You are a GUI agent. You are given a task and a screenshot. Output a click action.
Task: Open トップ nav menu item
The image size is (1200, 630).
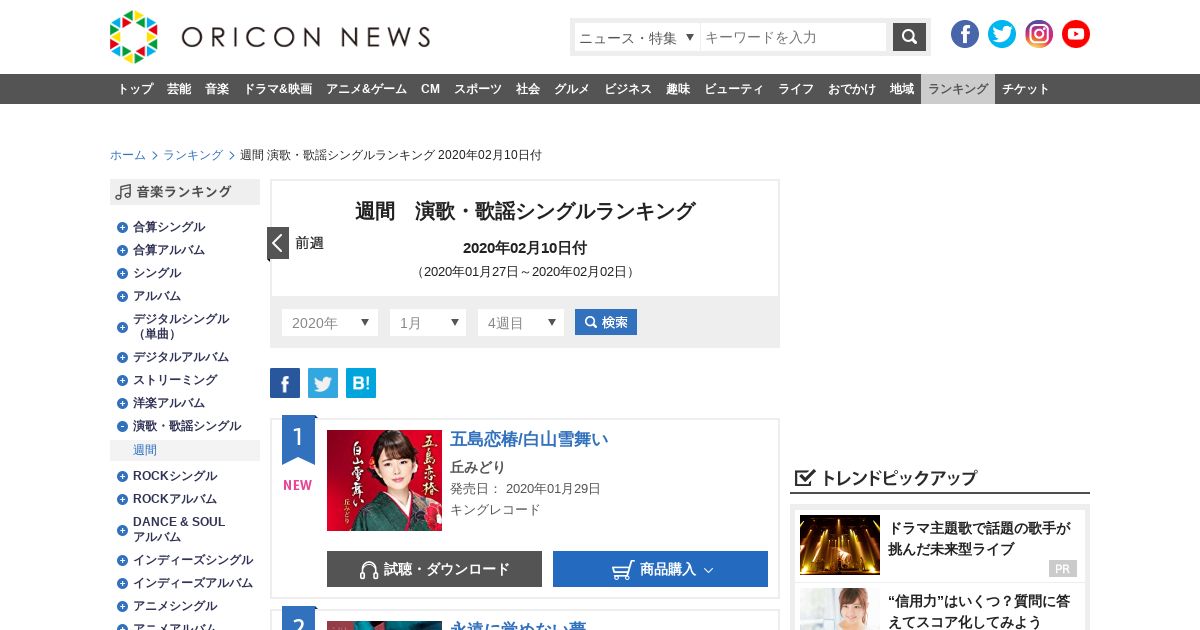pos(135,89)
